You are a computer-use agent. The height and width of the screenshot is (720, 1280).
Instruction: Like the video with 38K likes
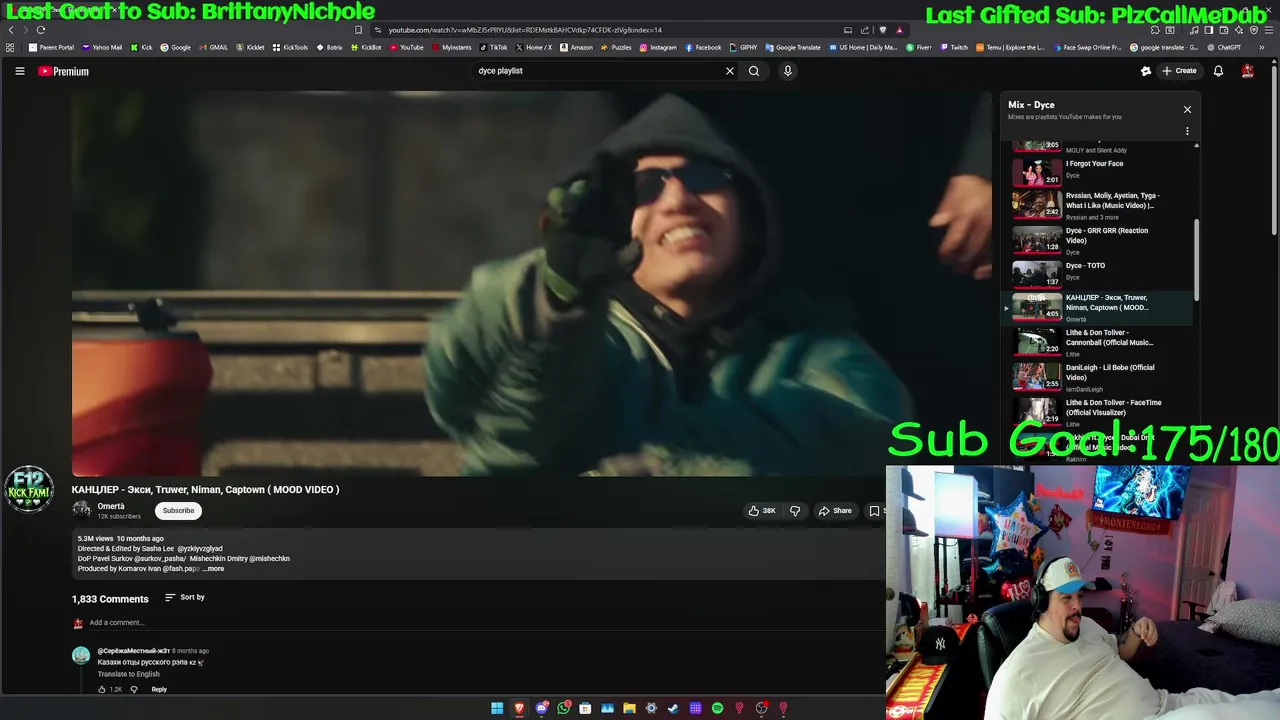(762, 511)
